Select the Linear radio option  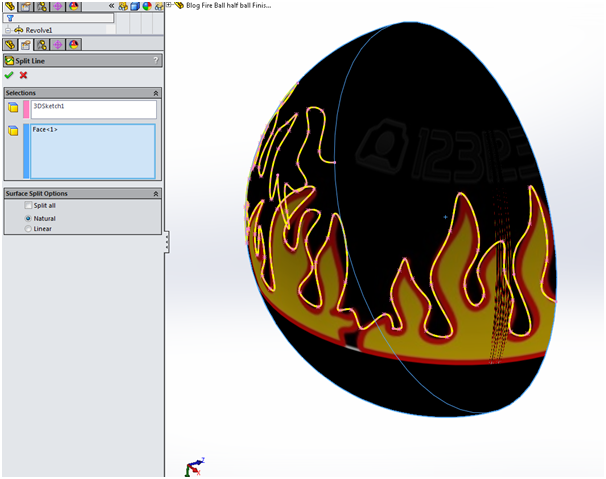28,229
